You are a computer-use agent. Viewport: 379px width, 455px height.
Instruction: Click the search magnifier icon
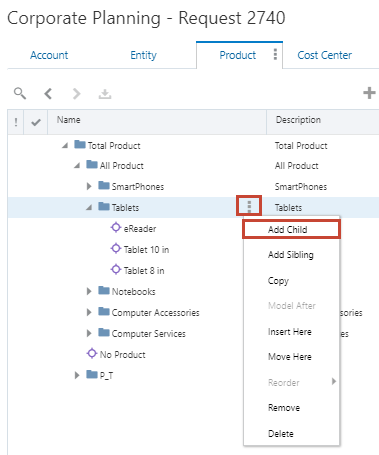click(20, 93)
